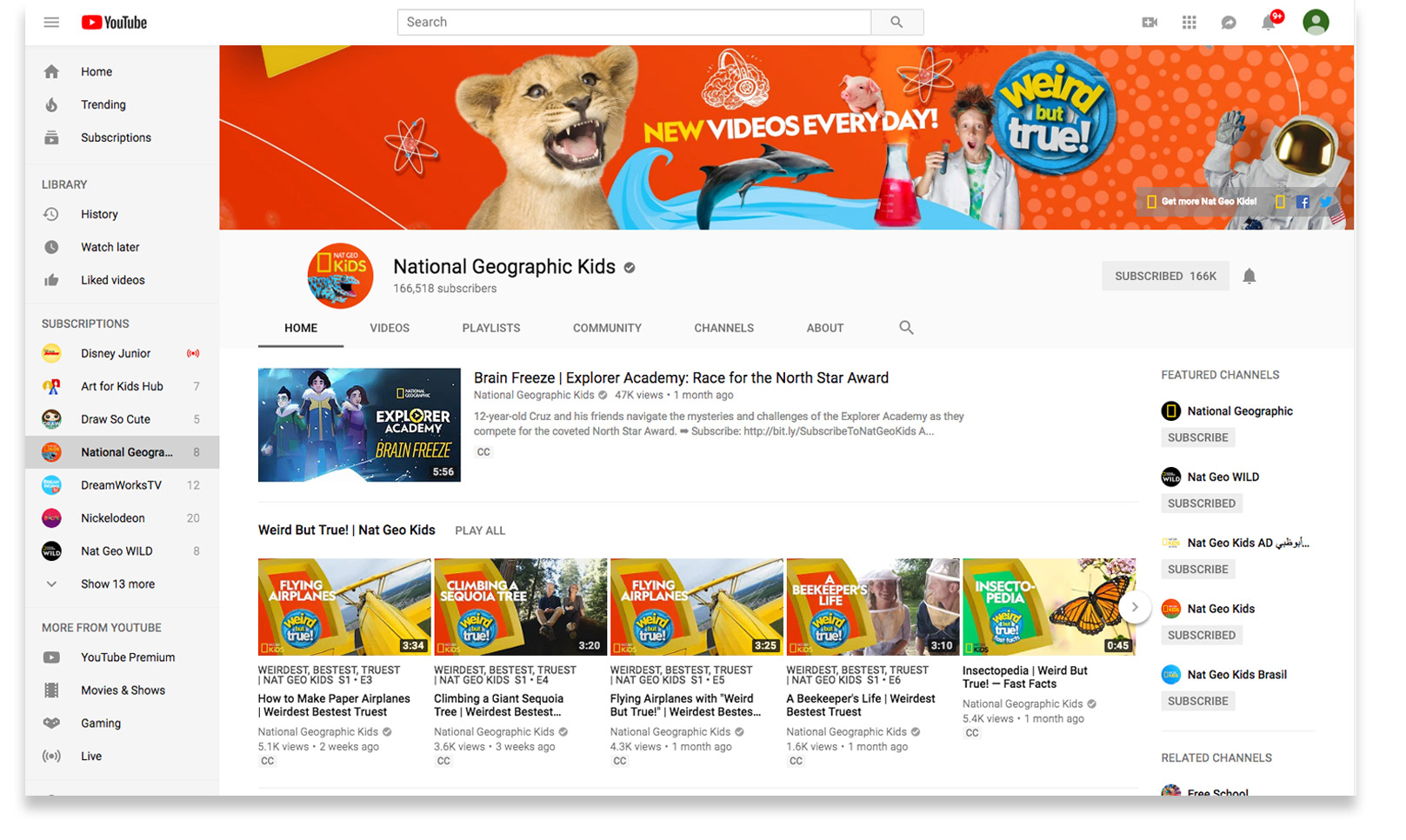
Task: Open the create video camera icon
Action: (1149, 23)
